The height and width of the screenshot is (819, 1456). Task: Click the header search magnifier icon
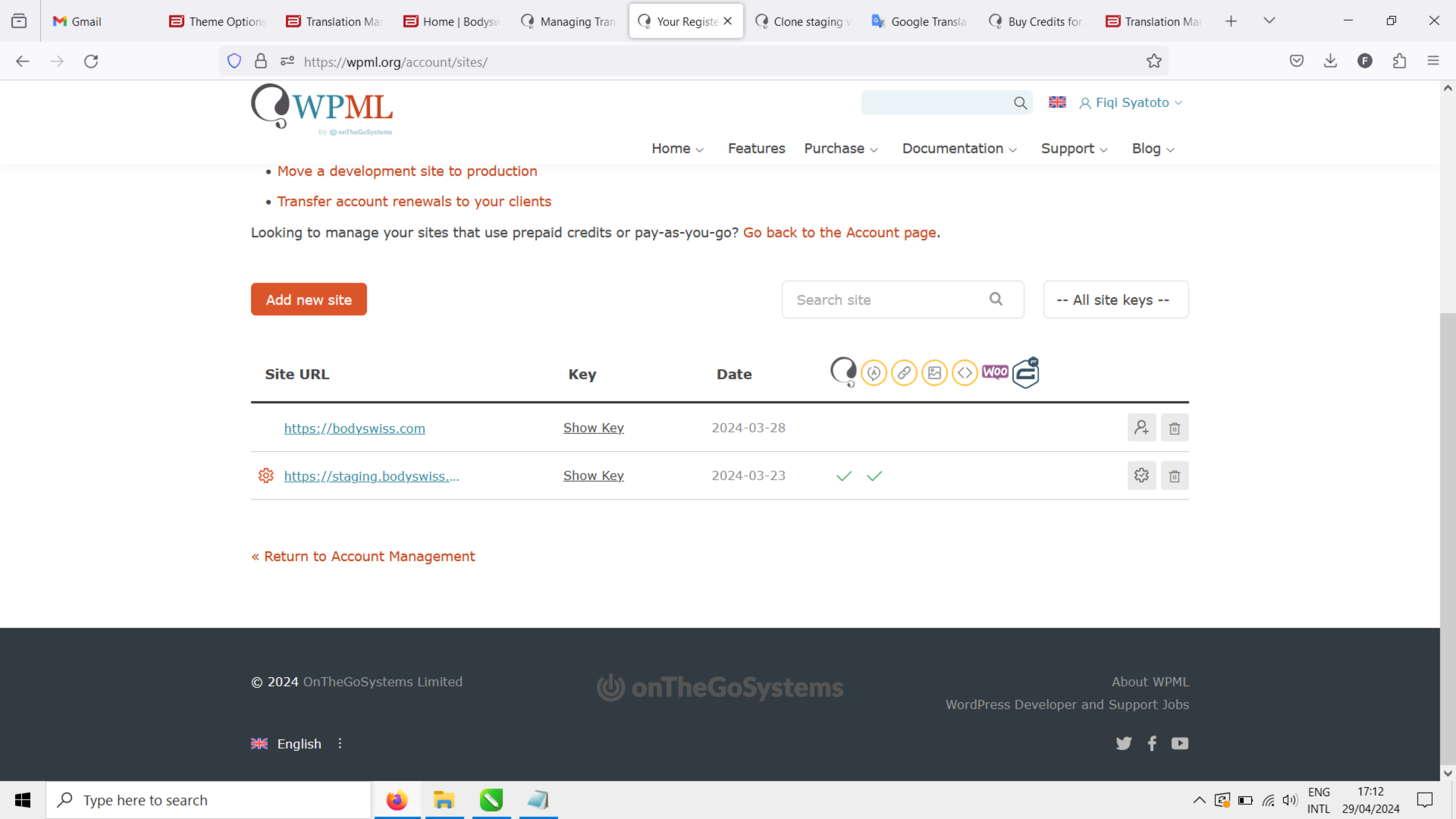click(1020, 103)
